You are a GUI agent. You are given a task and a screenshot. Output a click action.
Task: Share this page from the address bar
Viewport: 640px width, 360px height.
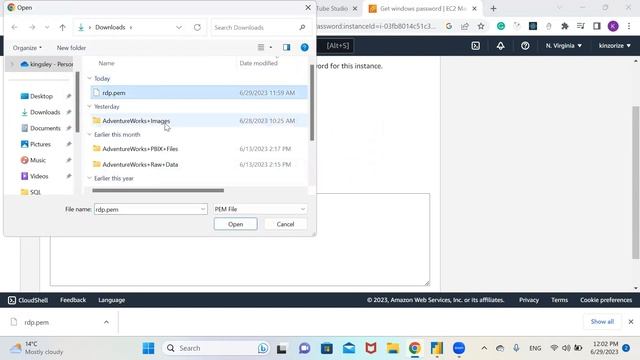click(464, 26)
